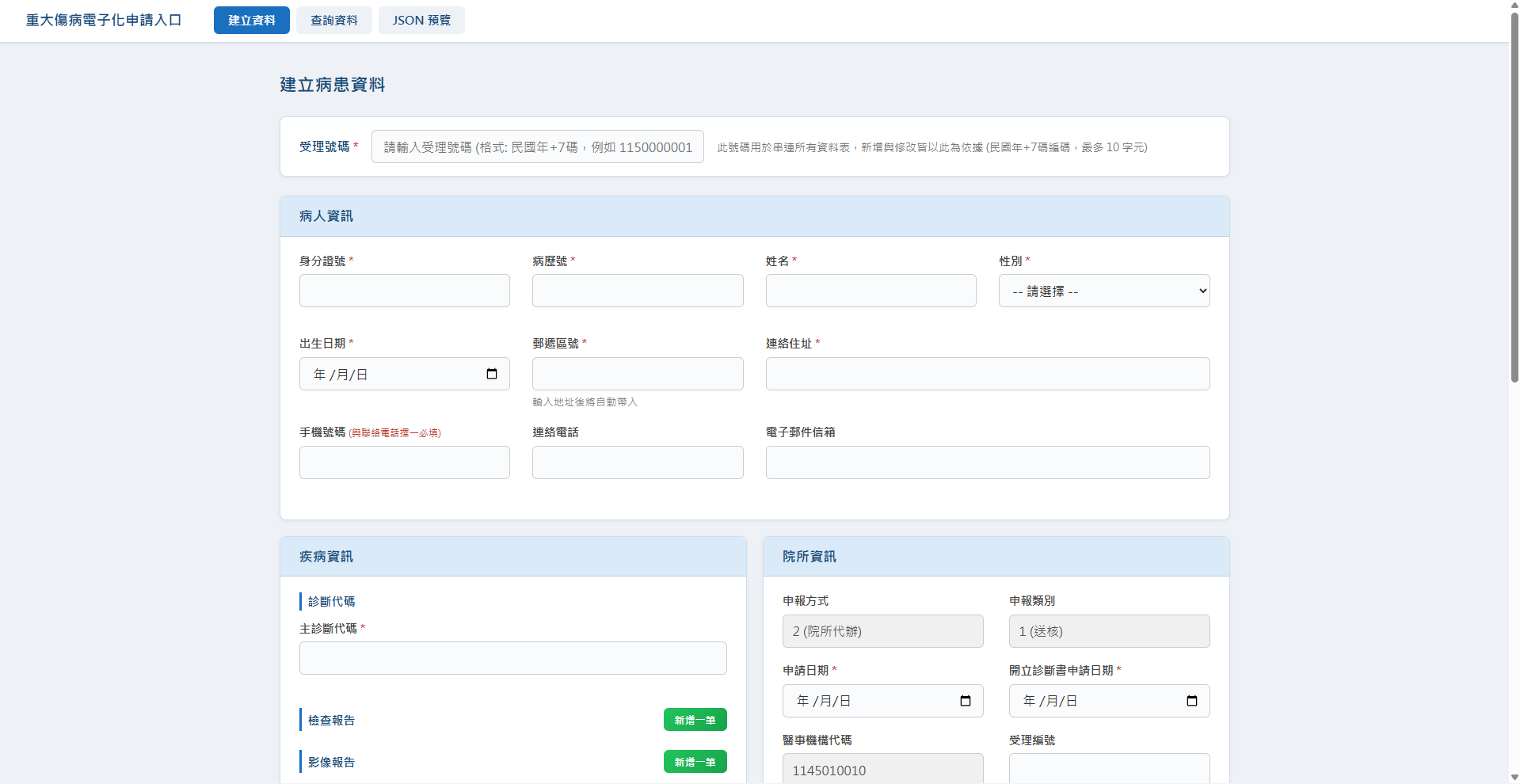This screenshot has height=784, width=1520.
Task: Click the 出生日期 date field
Action: pyautogui.click(x=405, y=374)
